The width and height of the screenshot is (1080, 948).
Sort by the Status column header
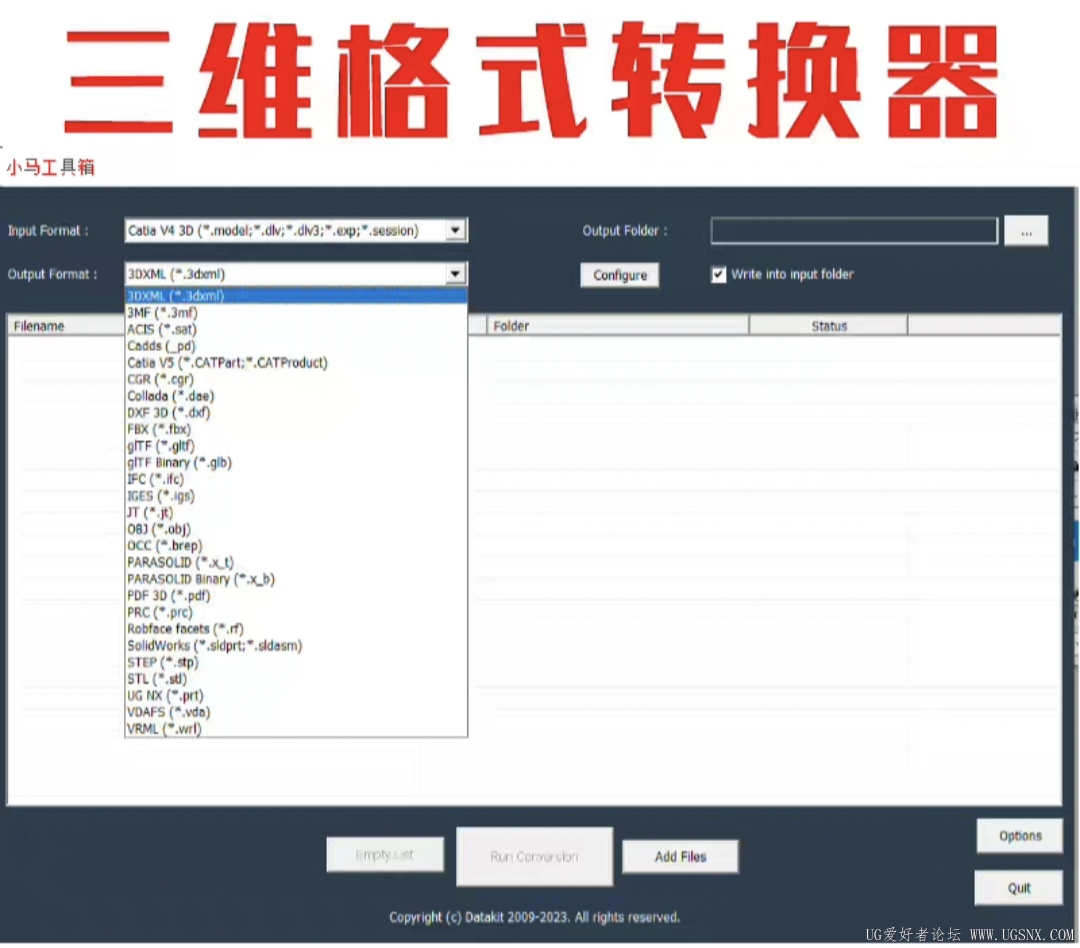(829, 326)
